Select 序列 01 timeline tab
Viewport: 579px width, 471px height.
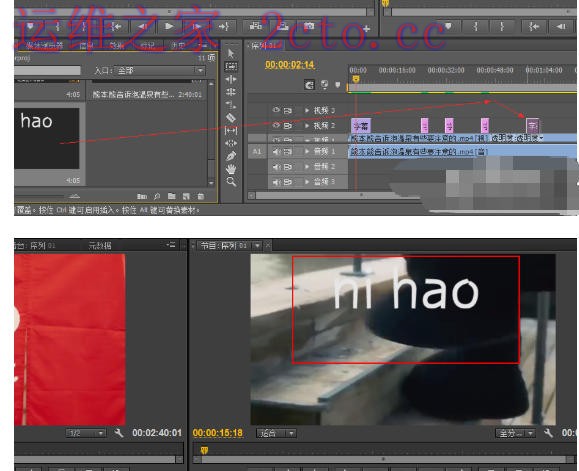tap(264, 46)
